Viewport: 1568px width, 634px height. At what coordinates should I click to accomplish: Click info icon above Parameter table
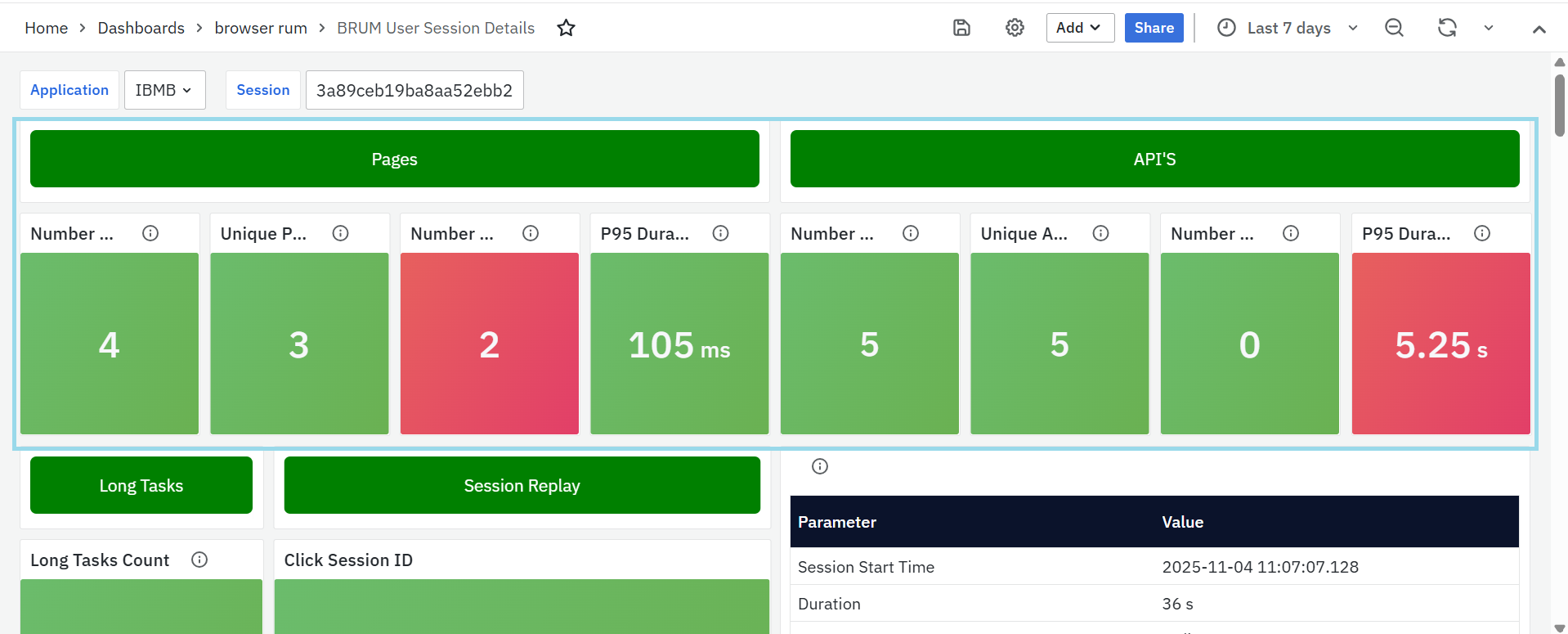tap(820, 466)
